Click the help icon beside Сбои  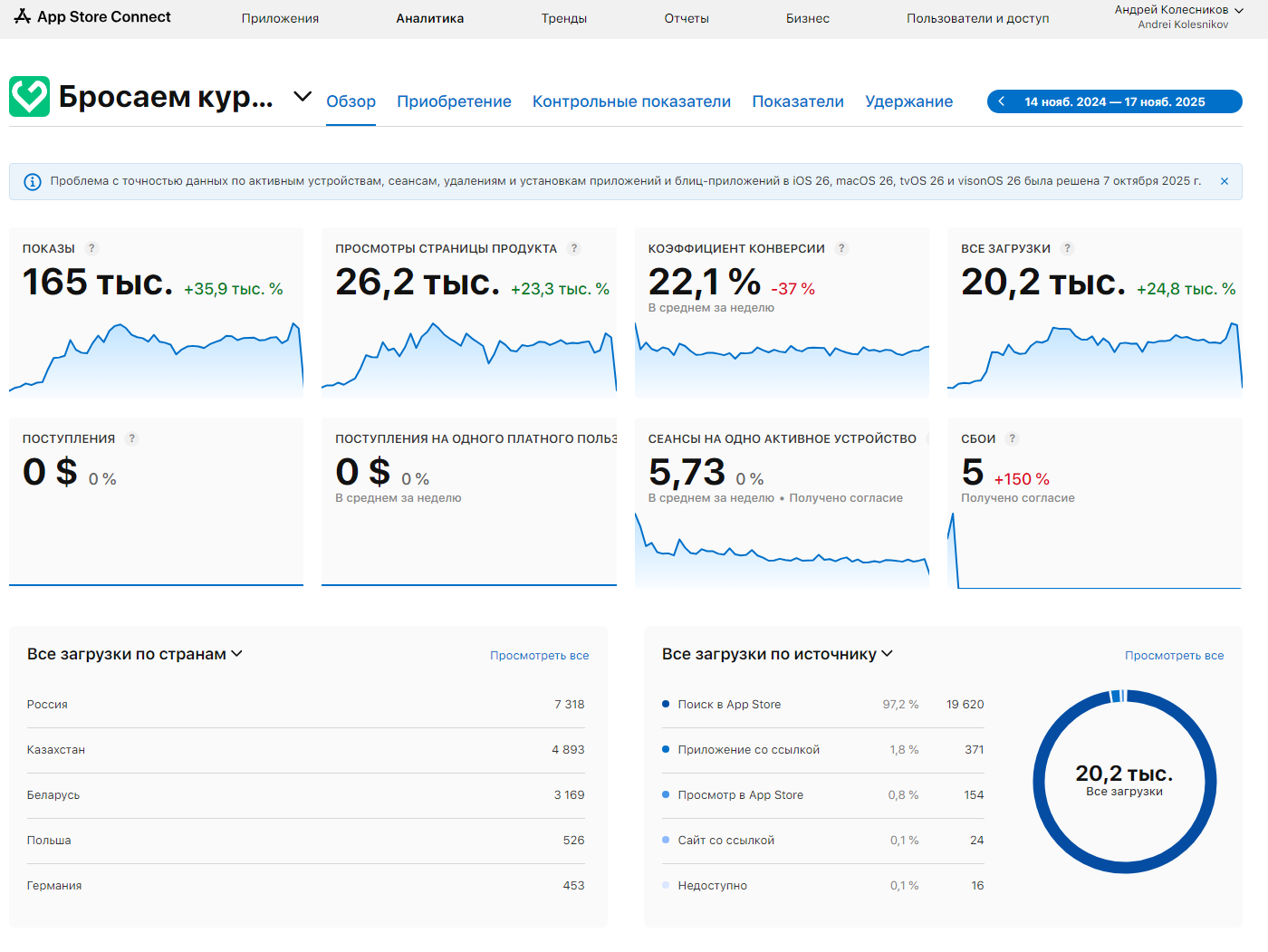pyautogui.click(x=1012, y=438)
